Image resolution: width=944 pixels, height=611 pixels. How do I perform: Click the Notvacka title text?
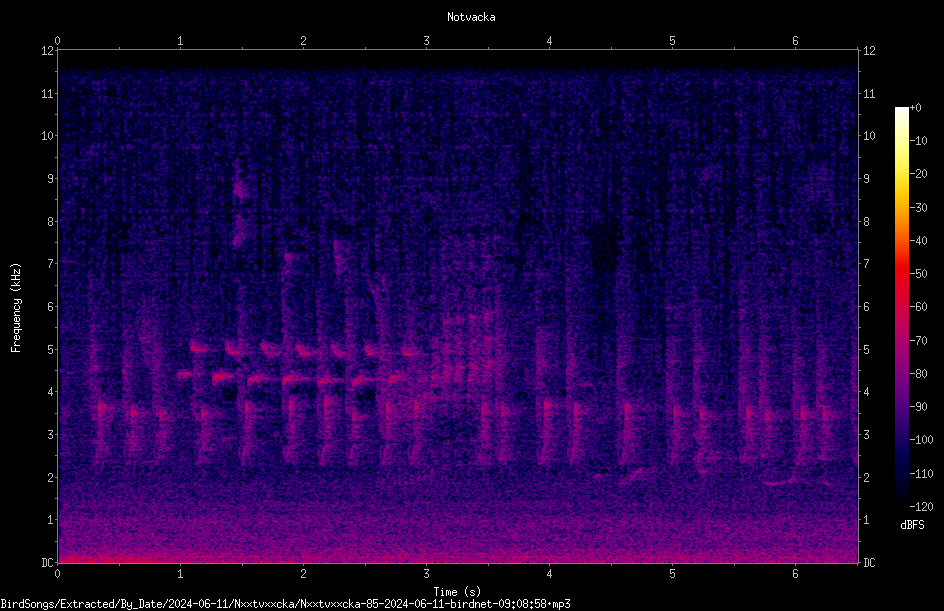point(471,17)
